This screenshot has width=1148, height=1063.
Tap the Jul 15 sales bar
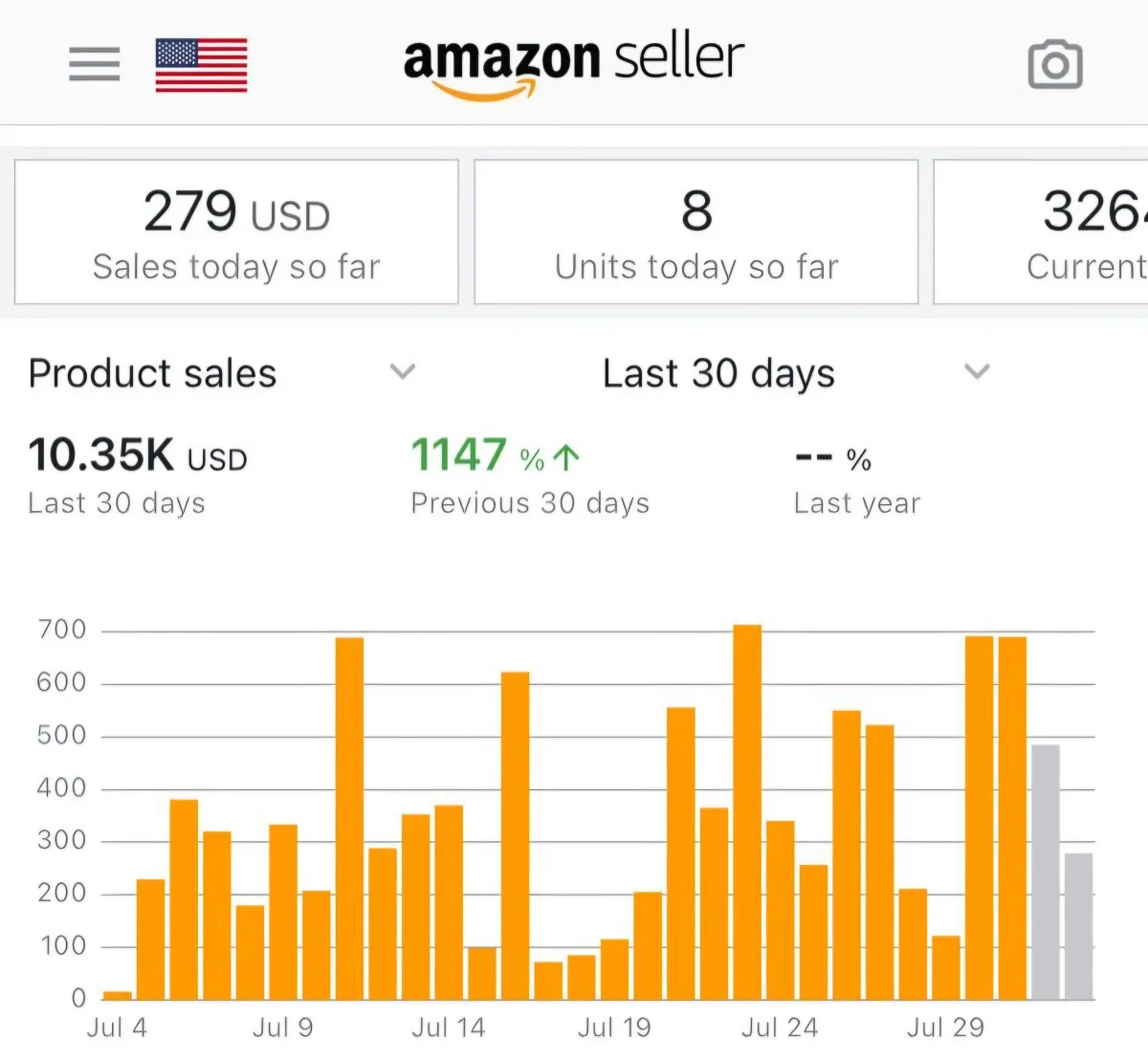pyautogui.click(x=482, y=973)
